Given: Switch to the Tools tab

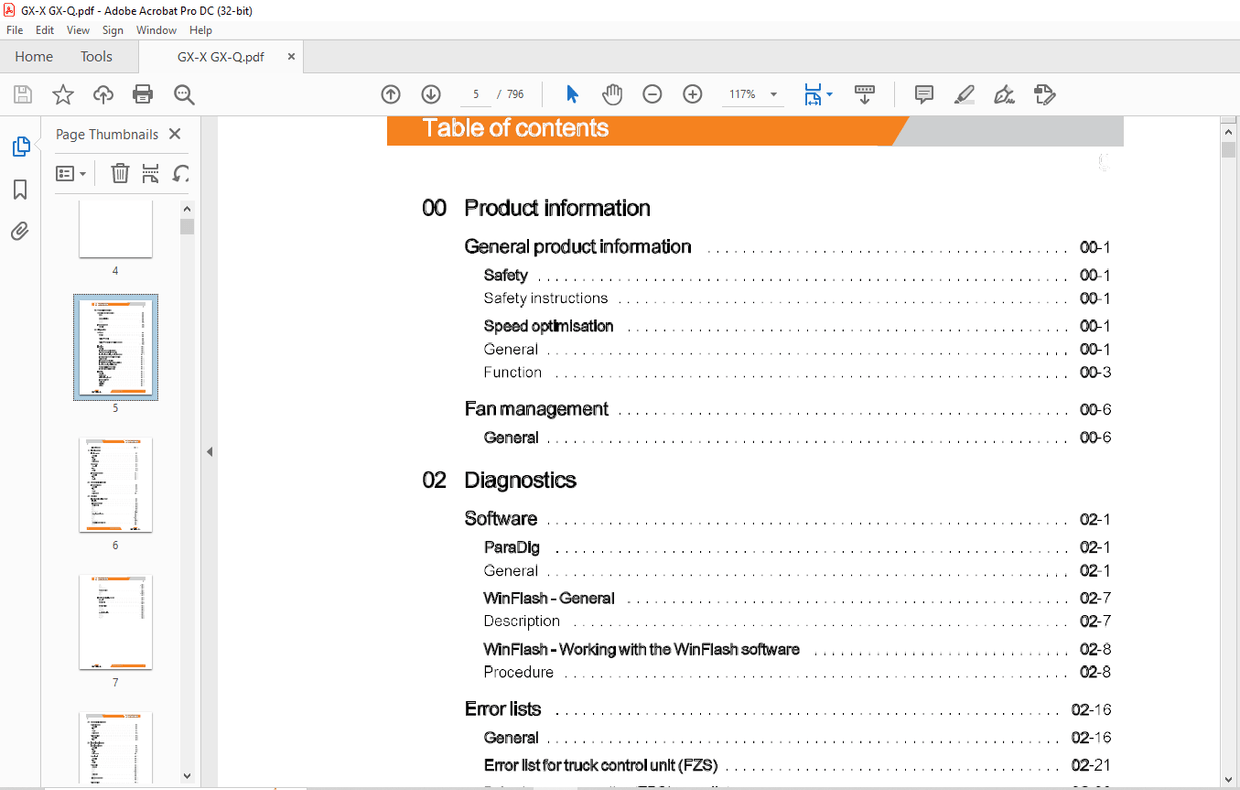Looking at the screenshot, I should coord(96,56).
